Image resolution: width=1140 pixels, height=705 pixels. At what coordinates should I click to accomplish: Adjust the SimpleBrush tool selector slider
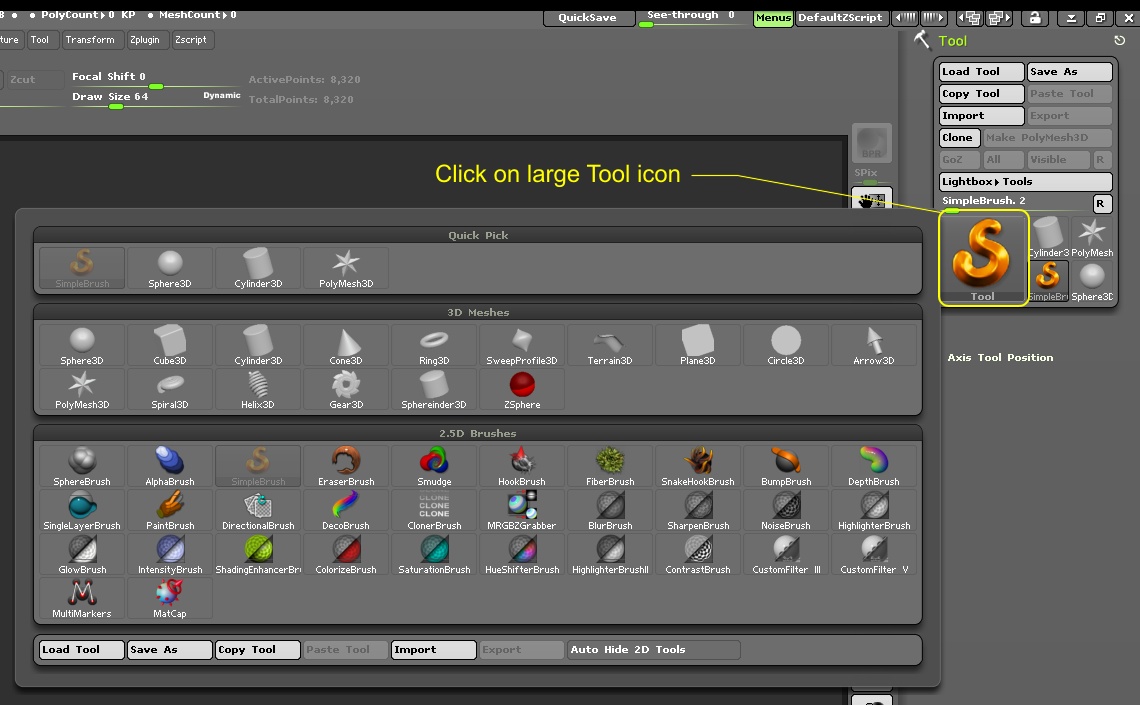1016,204
